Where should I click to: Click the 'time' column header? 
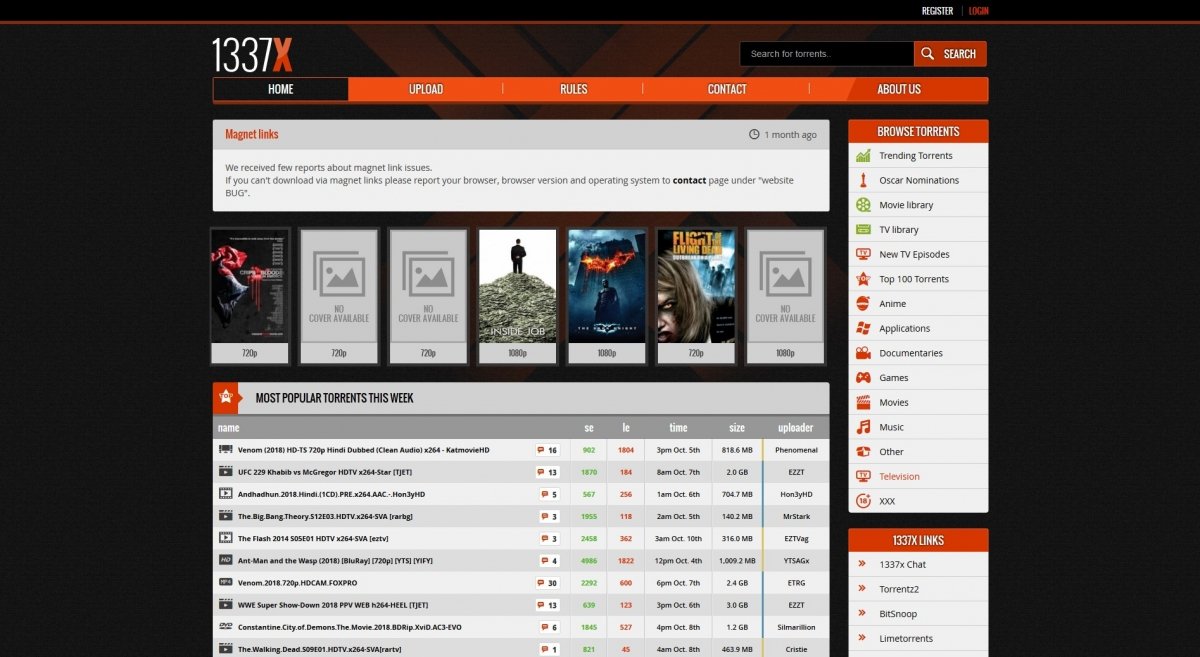pyautogui.click(x=678, y=427)
